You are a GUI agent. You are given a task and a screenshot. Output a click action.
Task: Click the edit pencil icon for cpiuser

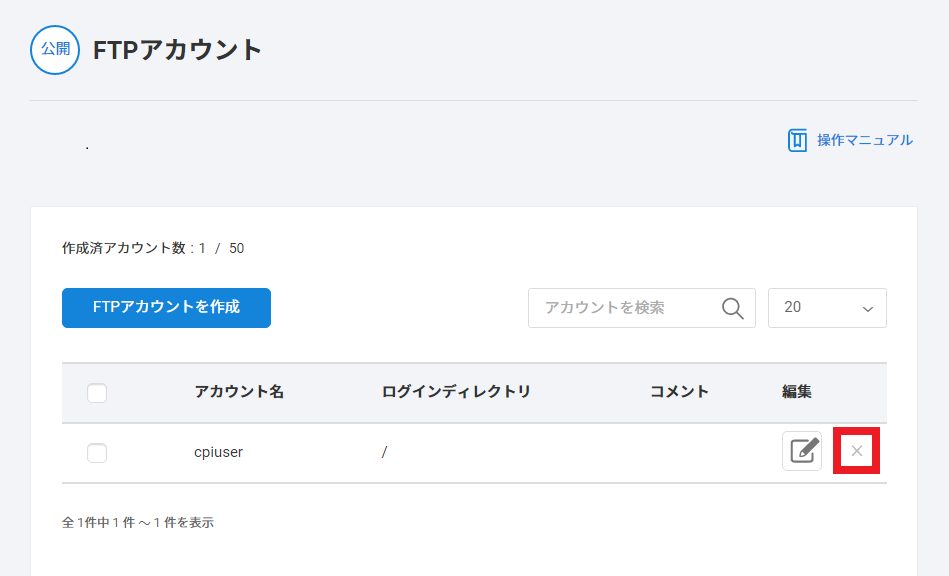point(801,452)
